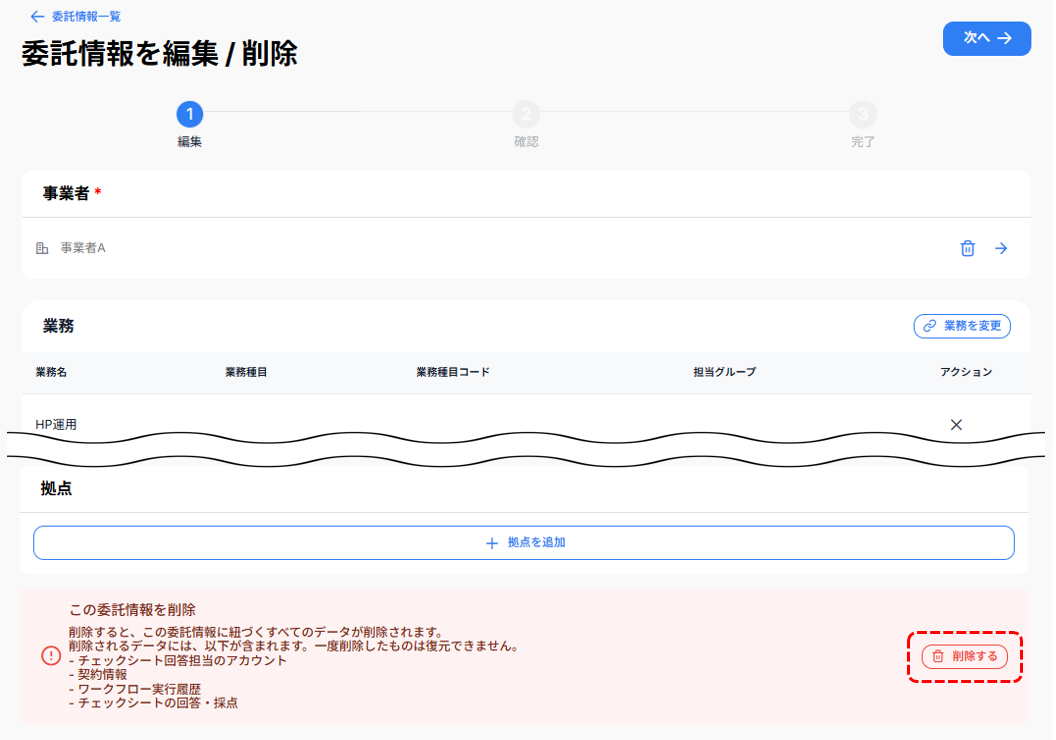Click the warning icon in the delete section
1056x740 pixels.
pyautogui.click(x=51, y=655)
